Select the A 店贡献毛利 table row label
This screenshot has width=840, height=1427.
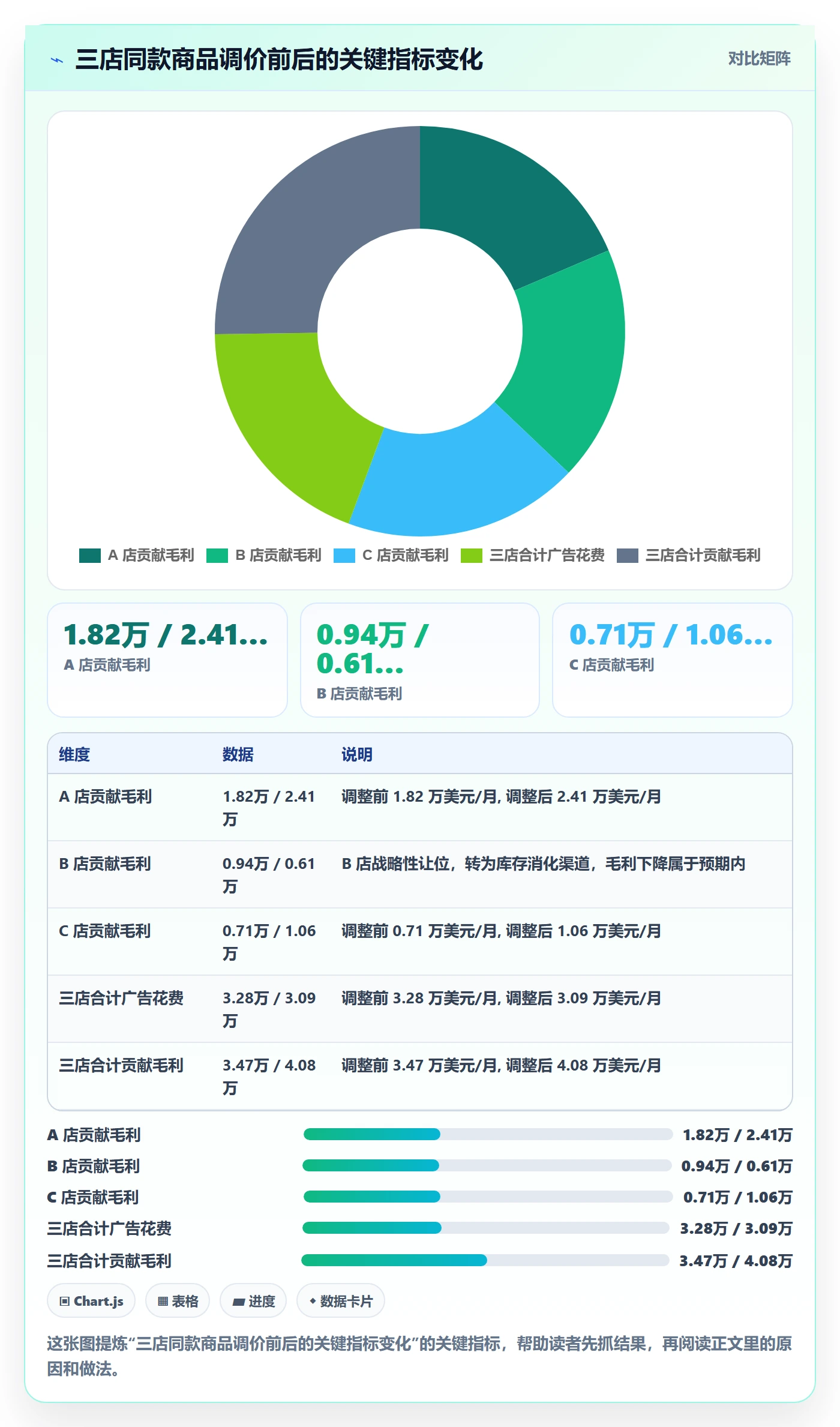tap(106, 797)
